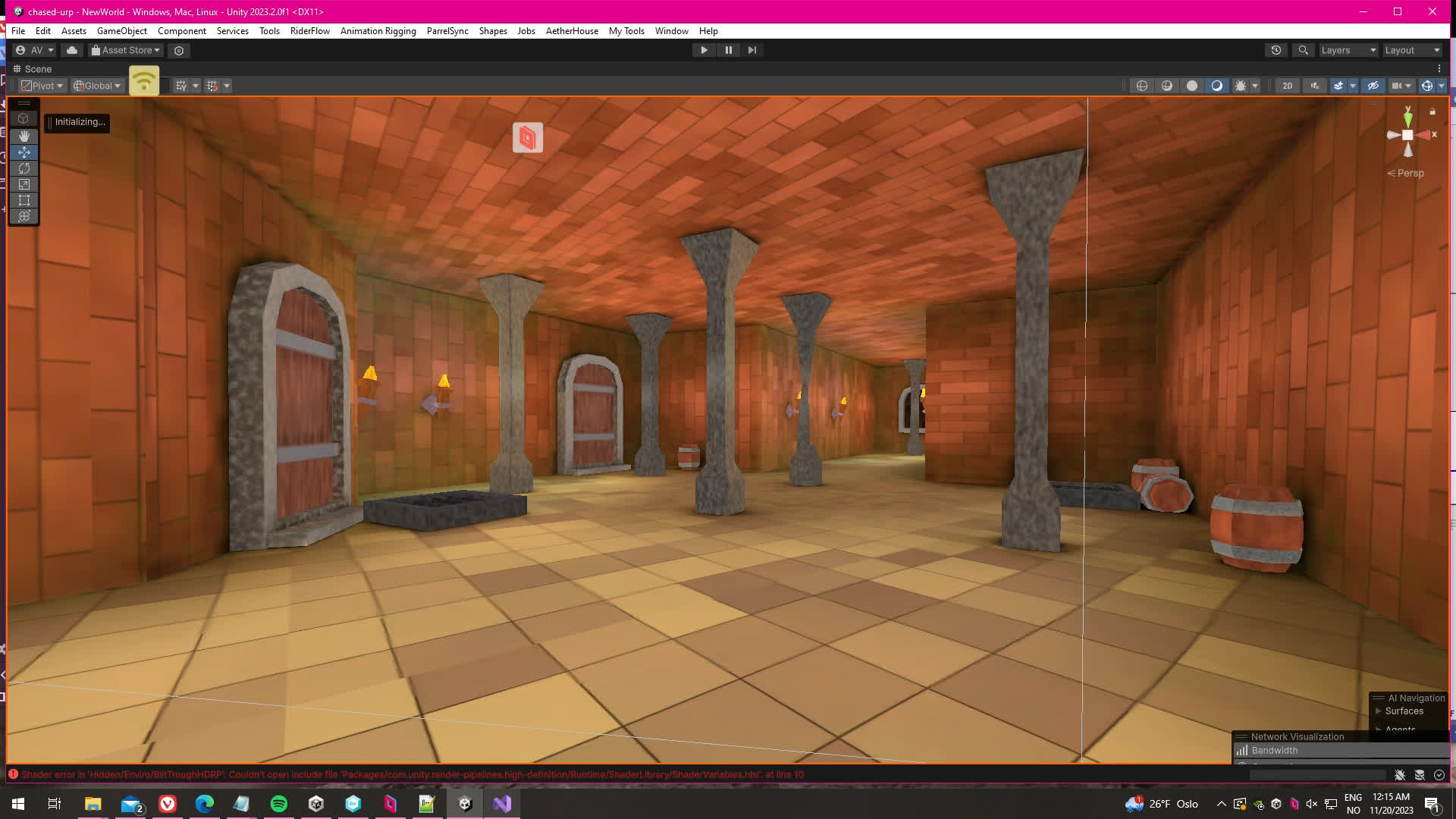Select the Hand view tool
The image size is (1456, 819).
pyautogui.click(x=24, y=136)
